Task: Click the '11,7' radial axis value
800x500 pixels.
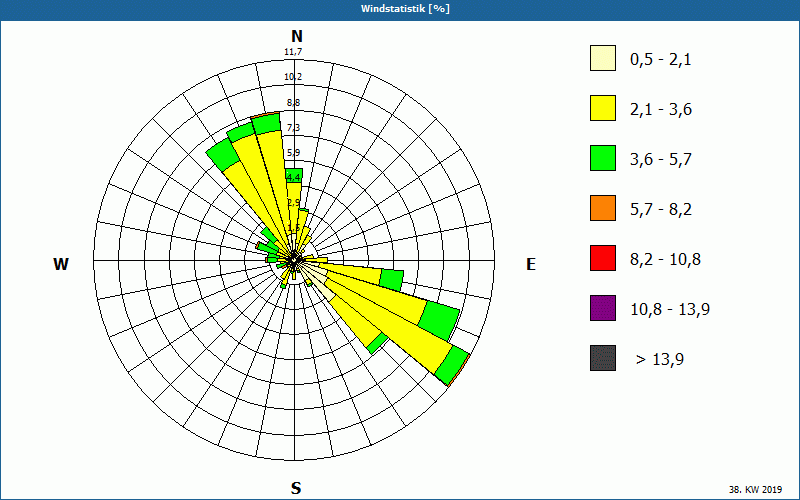Action: [x=293, y=52]
